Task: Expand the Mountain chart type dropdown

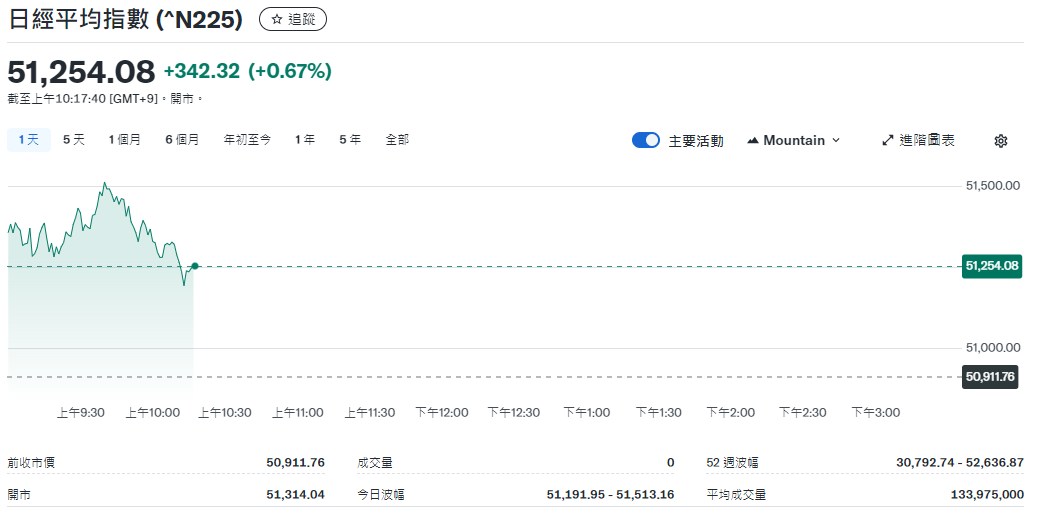Action: point(794,141)
